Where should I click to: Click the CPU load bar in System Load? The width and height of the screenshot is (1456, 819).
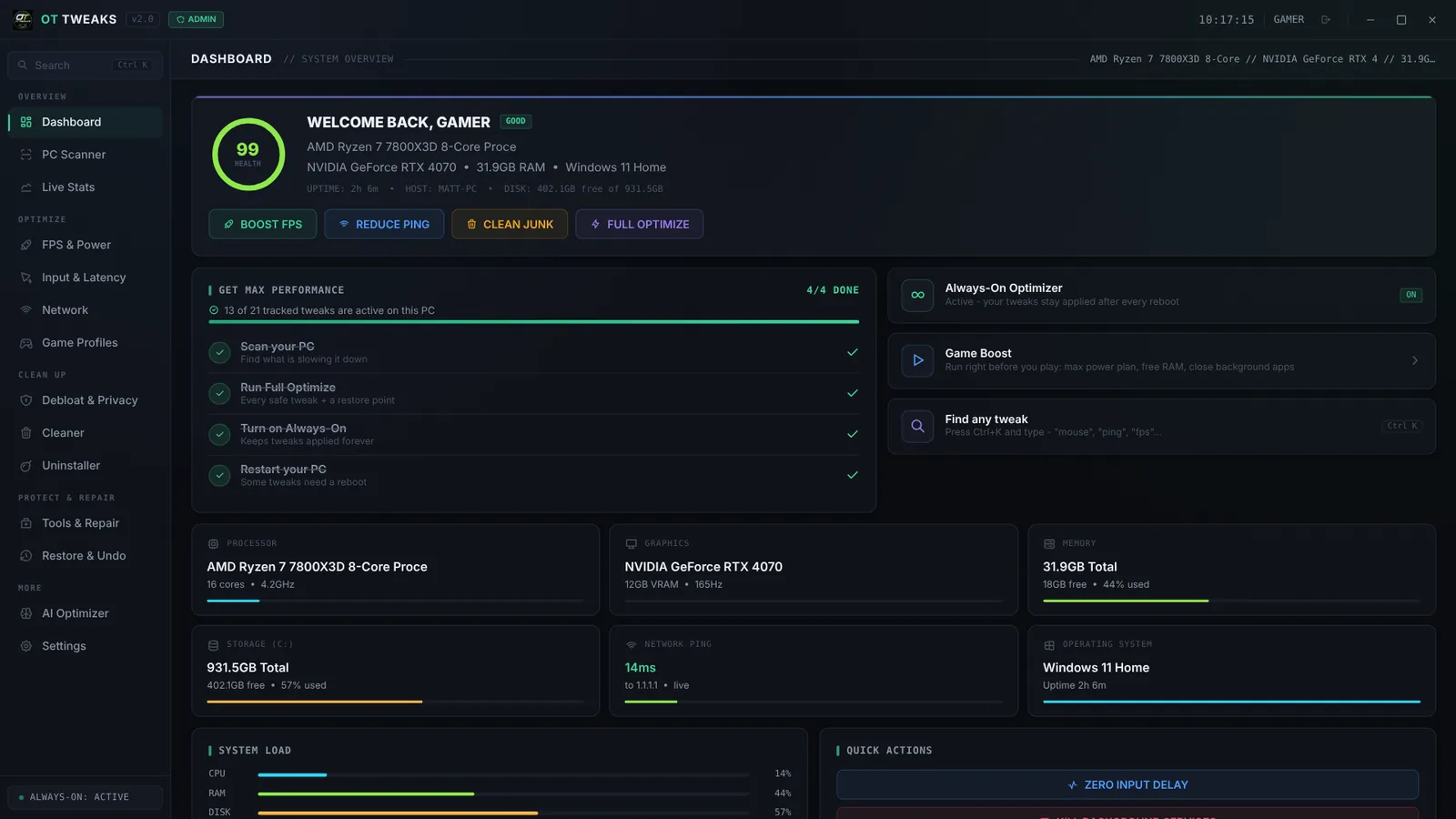(503, 774)
